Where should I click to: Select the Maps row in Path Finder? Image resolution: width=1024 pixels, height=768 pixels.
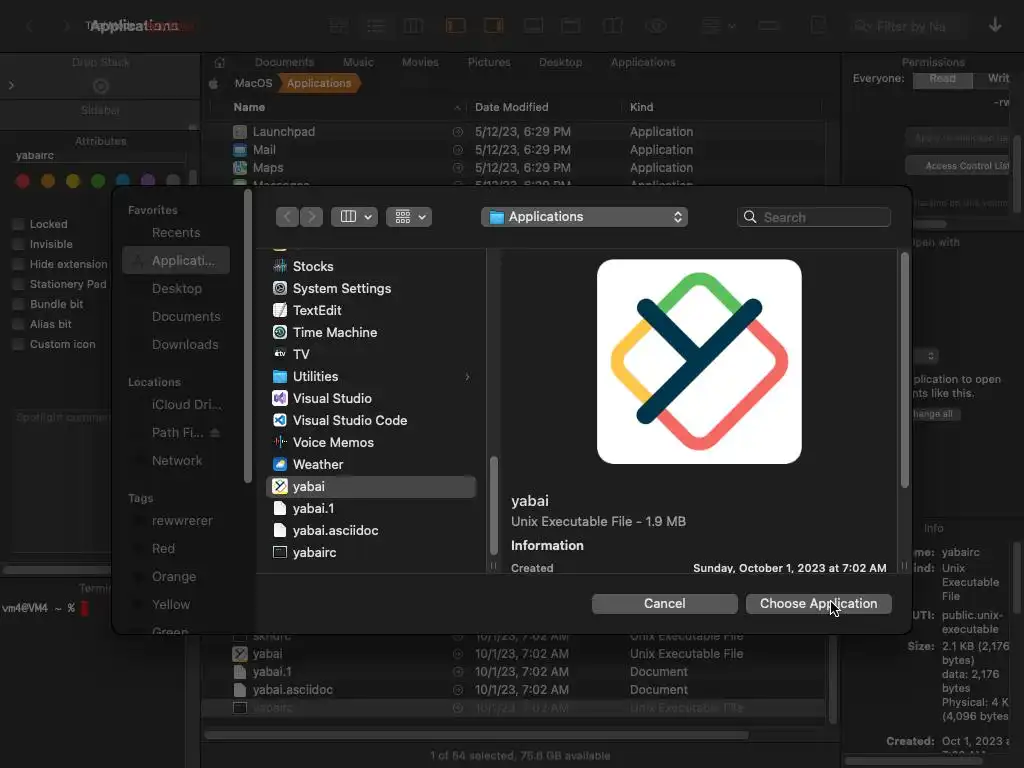tap(513, 168)
